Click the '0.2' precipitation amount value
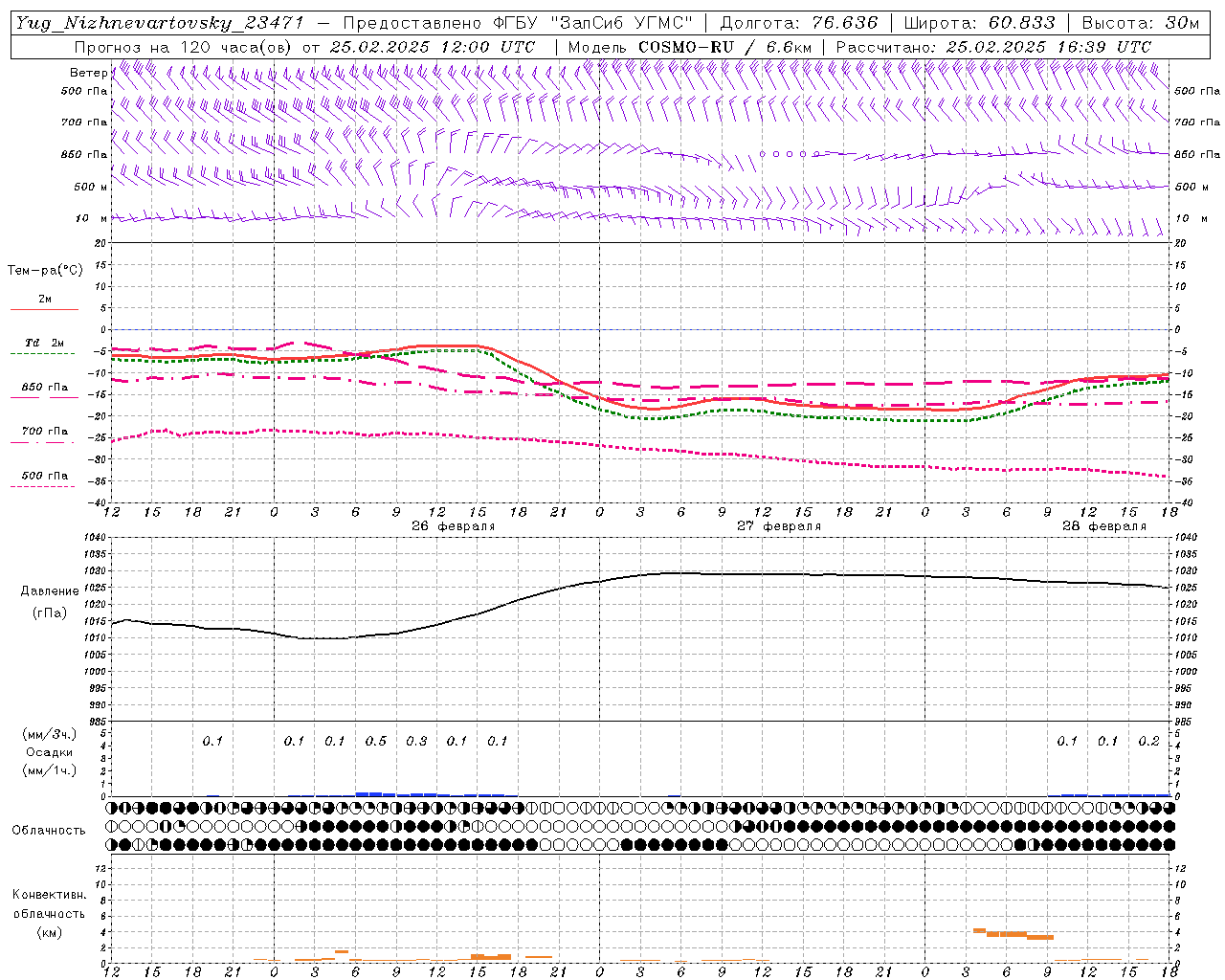Viewport: 1225px width, 980px height. (x=1148, y=741)
